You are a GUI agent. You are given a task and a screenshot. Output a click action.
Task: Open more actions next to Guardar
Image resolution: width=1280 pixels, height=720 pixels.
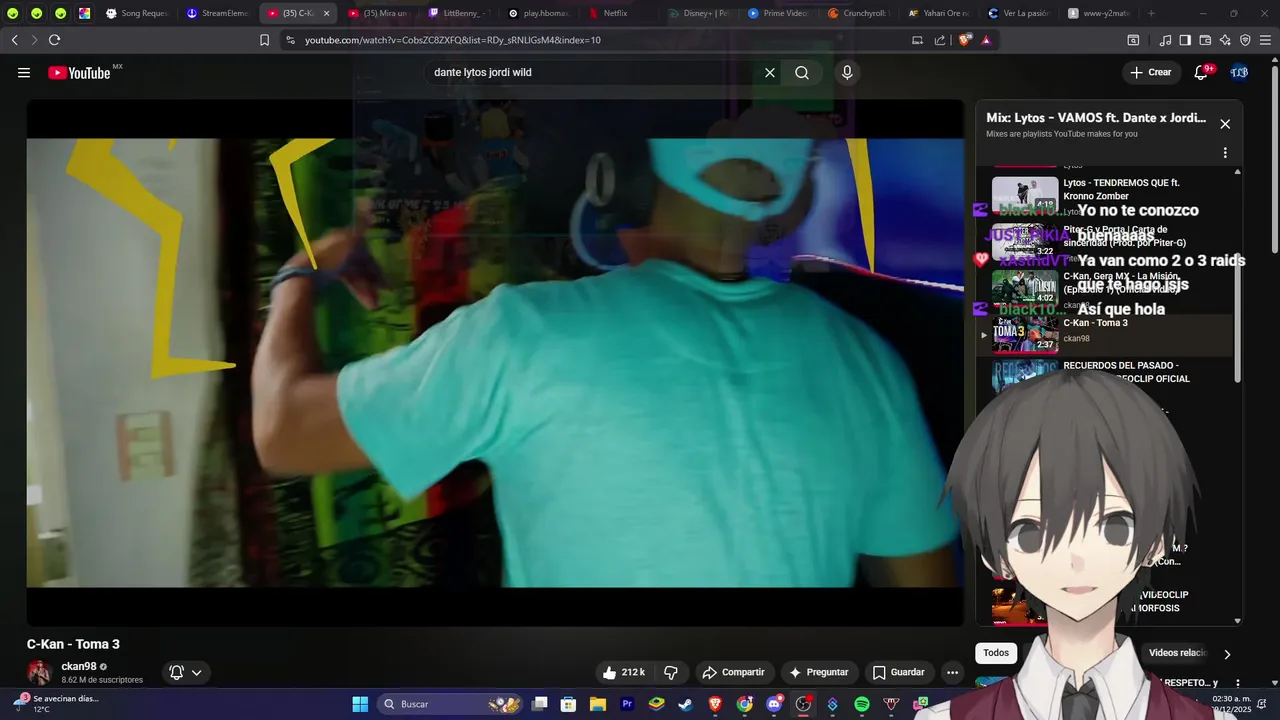tap(953, 673)
